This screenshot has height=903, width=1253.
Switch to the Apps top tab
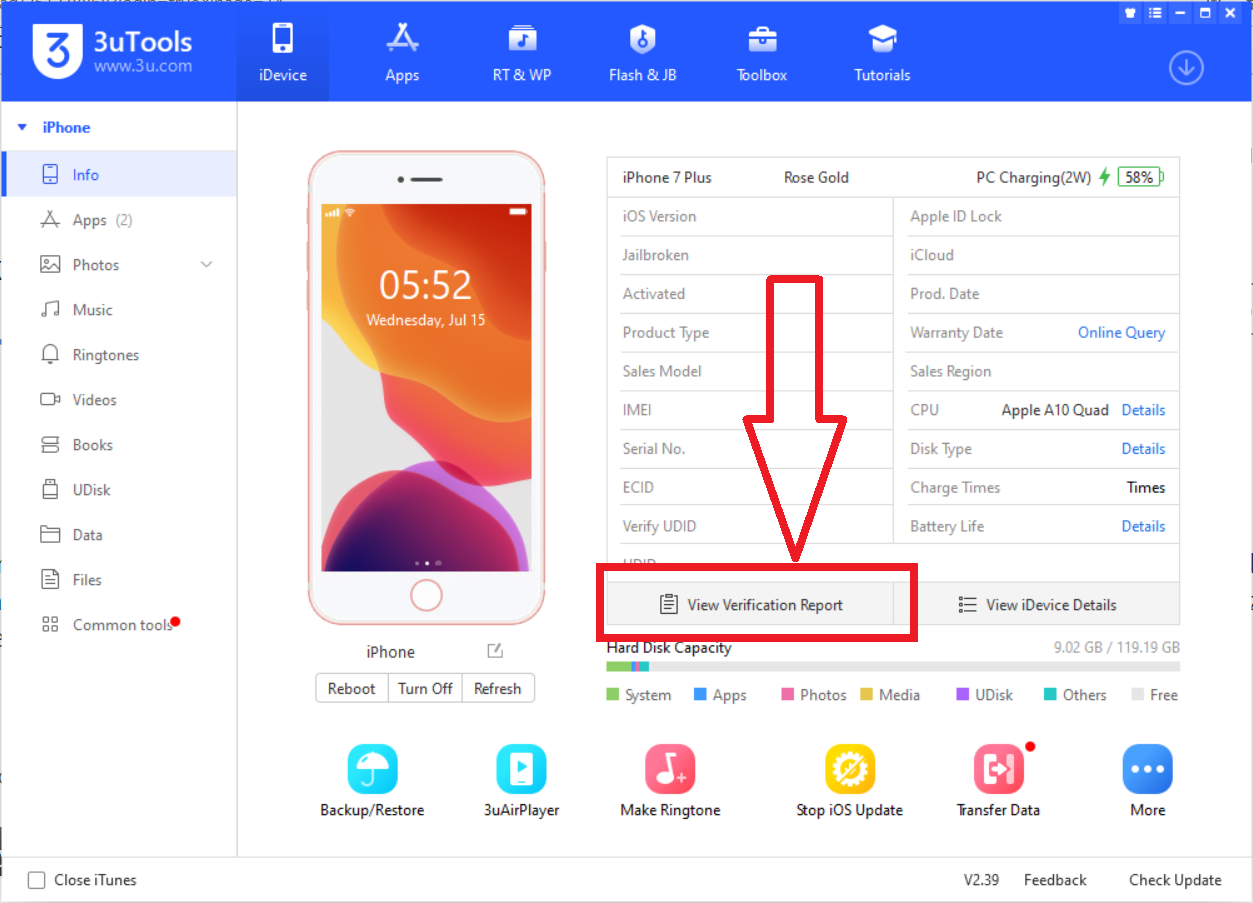click(x=402, y=51)
